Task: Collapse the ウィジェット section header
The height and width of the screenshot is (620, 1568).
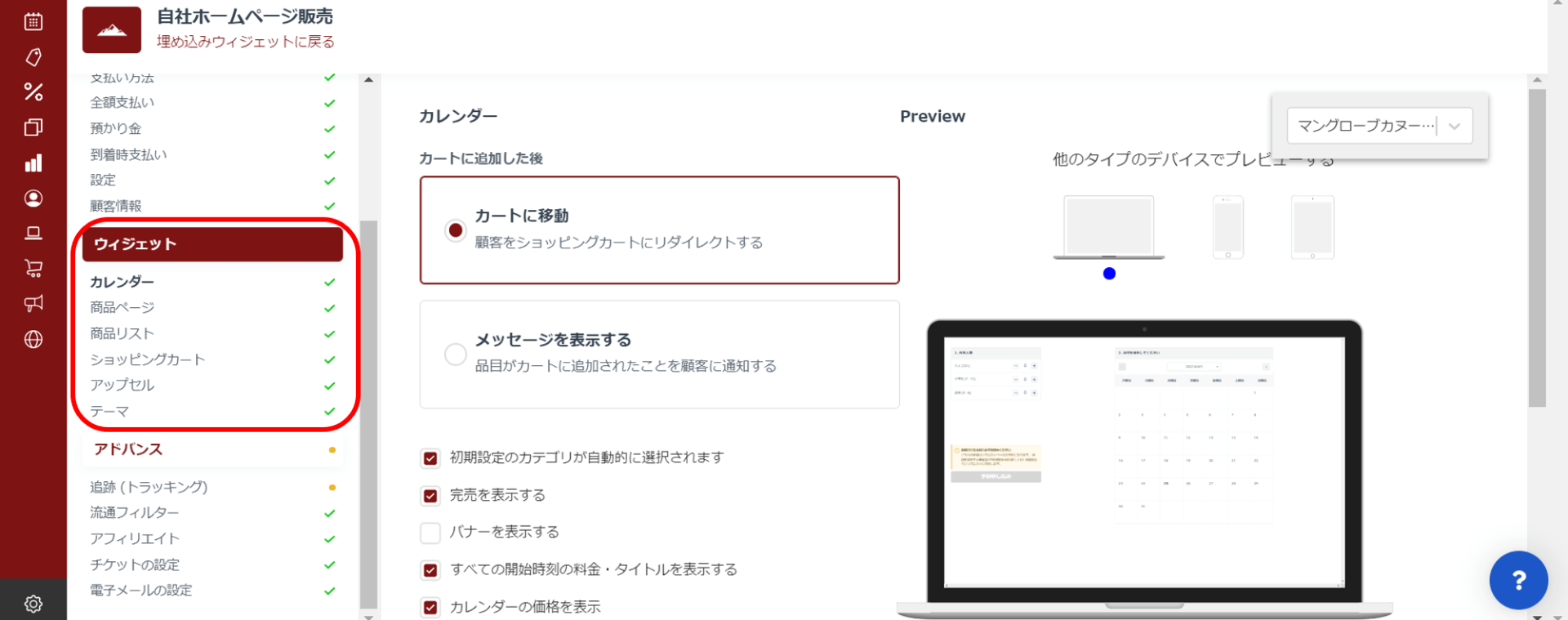Action: (x=212, y=244)
